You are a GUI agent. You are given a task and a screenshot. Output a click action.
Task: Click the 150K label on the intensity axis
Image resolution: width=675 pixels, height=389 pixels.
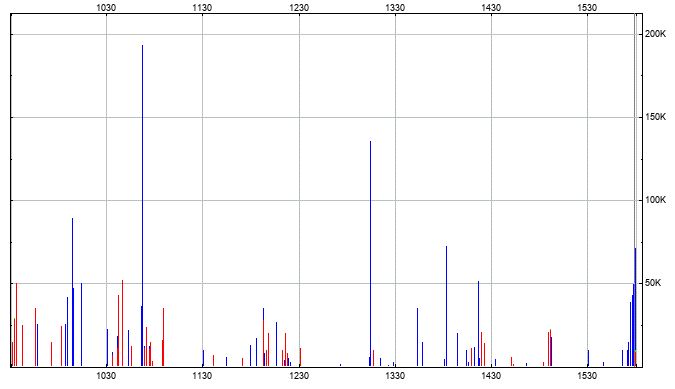point(655,117)
